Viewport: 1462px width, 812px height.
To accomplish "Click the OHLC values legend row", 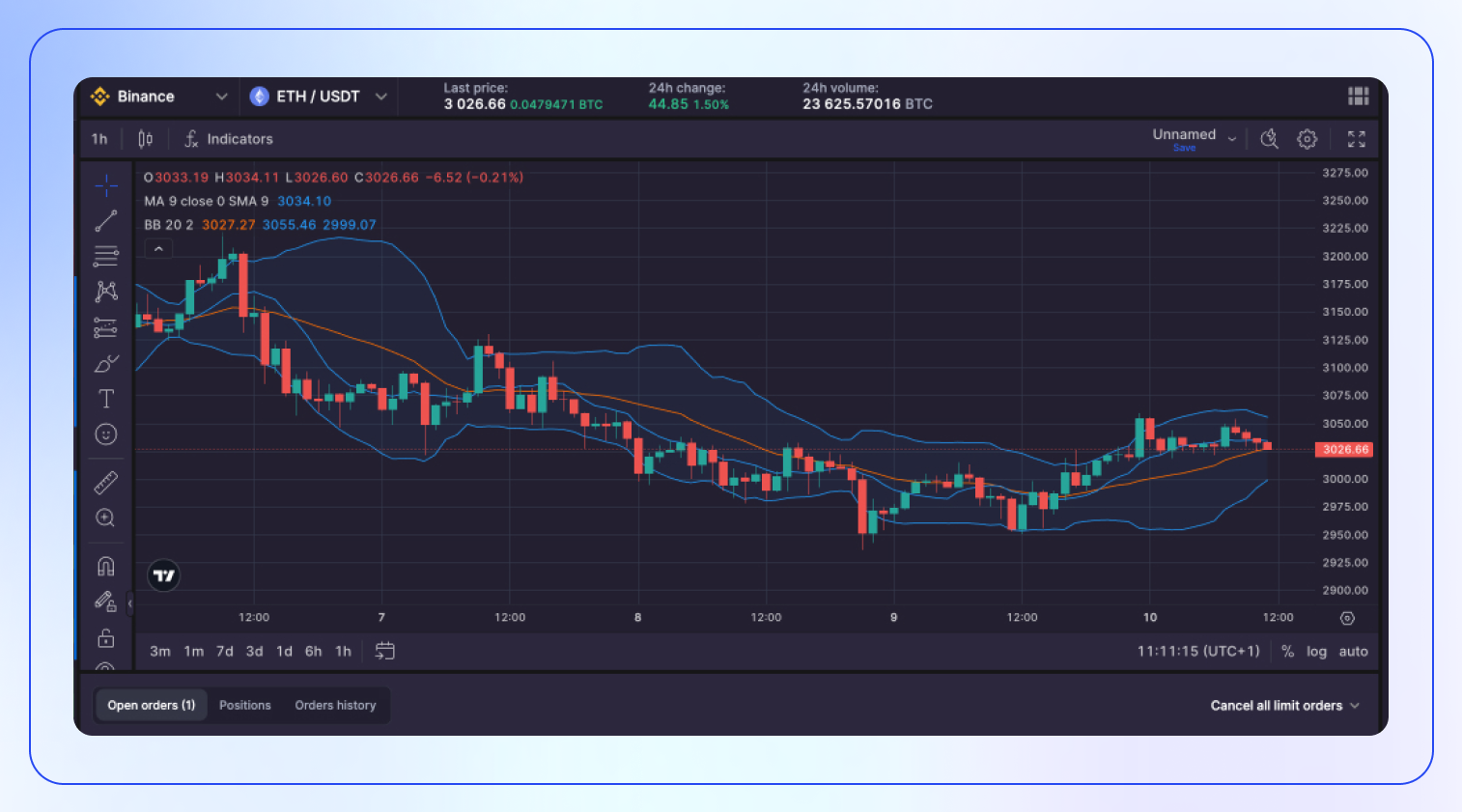I will point(333,178).
